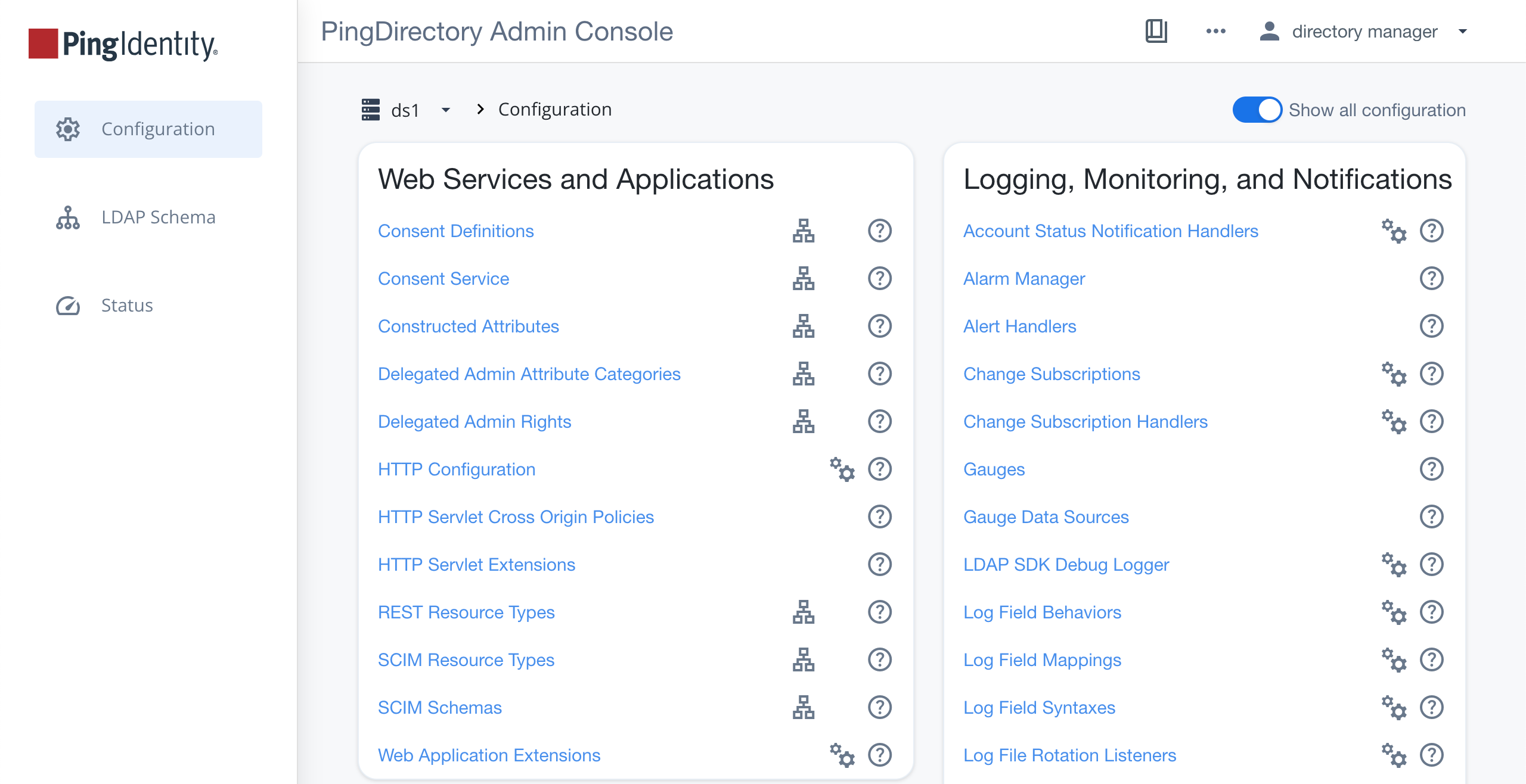Open the HTTP Servlet Extensions link
The image size is (1526, 784).
click(477, 565)
